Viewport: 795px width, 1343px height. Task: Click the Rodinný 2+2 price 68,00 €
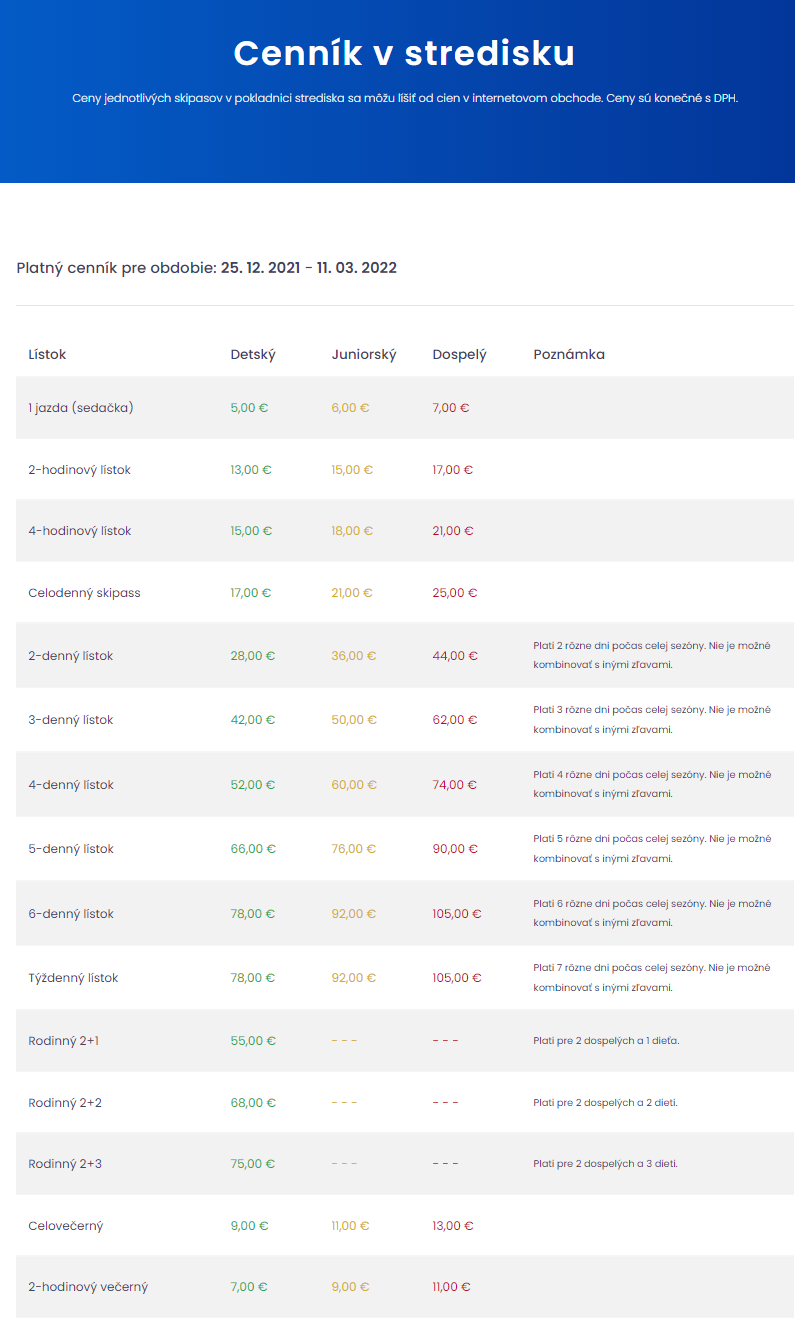pyautogui.click(x=253, y=1103)
